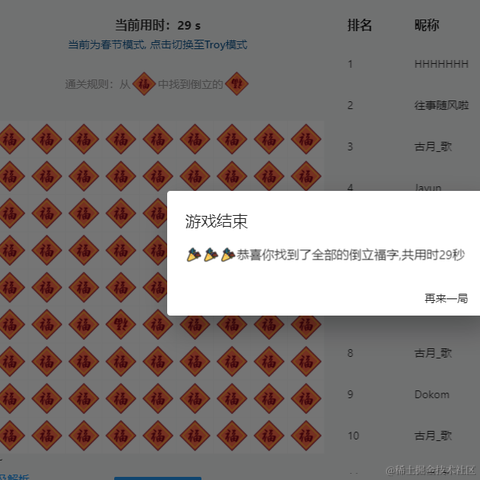Select rank 9 player Dokom
The height and width of the screenshot is (480, 480).
[x=432, y=394]
